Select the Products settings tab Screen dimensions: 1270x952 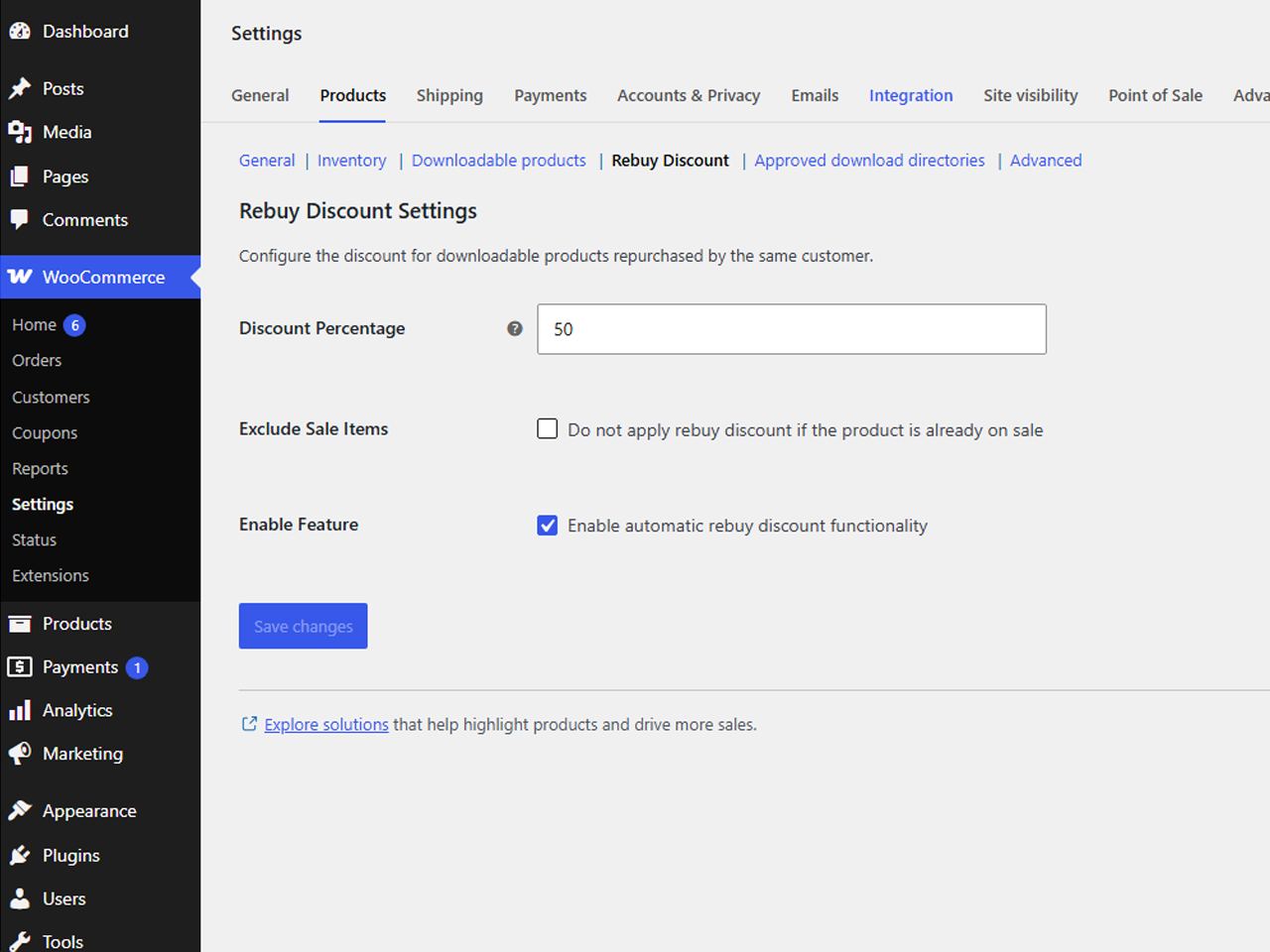(353, 95)
